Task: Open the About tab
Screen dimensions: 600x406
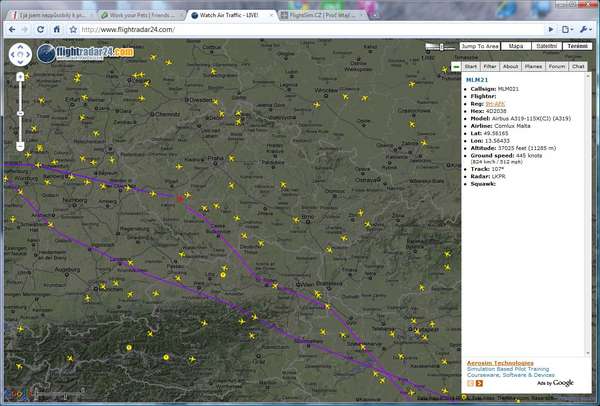Action: point(510,67)
